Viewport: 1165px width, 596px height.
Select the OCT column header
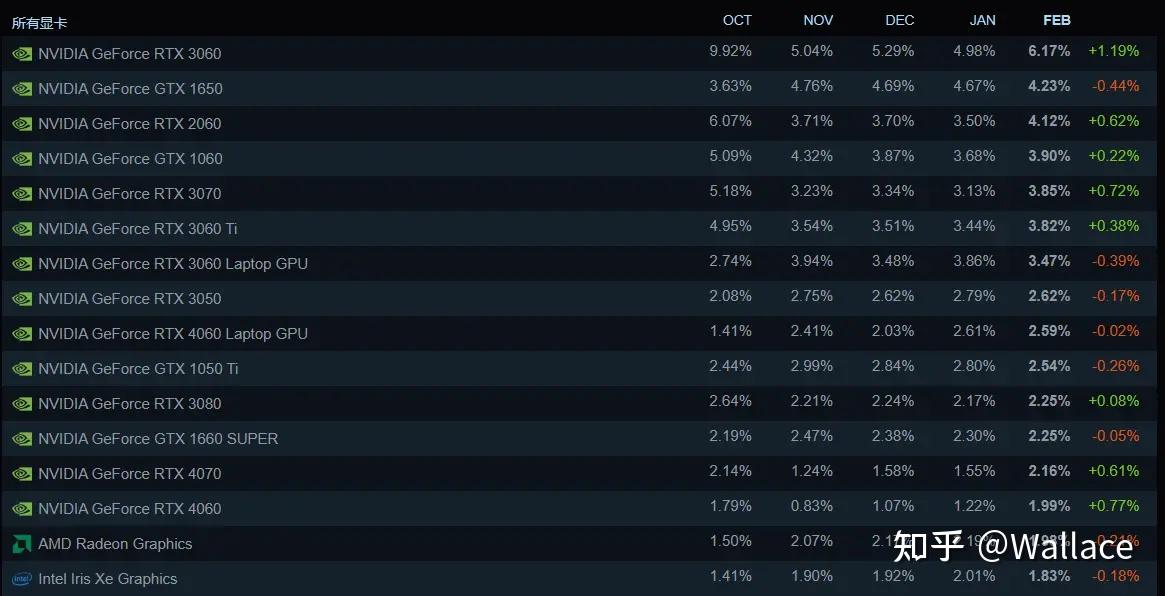737,20
